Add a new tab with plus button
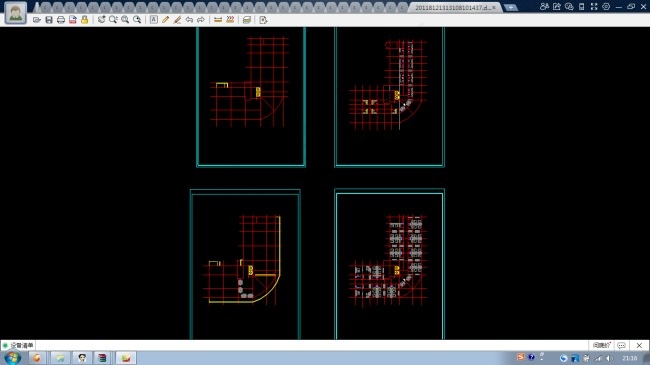The height and width of the screenshot is (365, 650). [x=510, y=7]
